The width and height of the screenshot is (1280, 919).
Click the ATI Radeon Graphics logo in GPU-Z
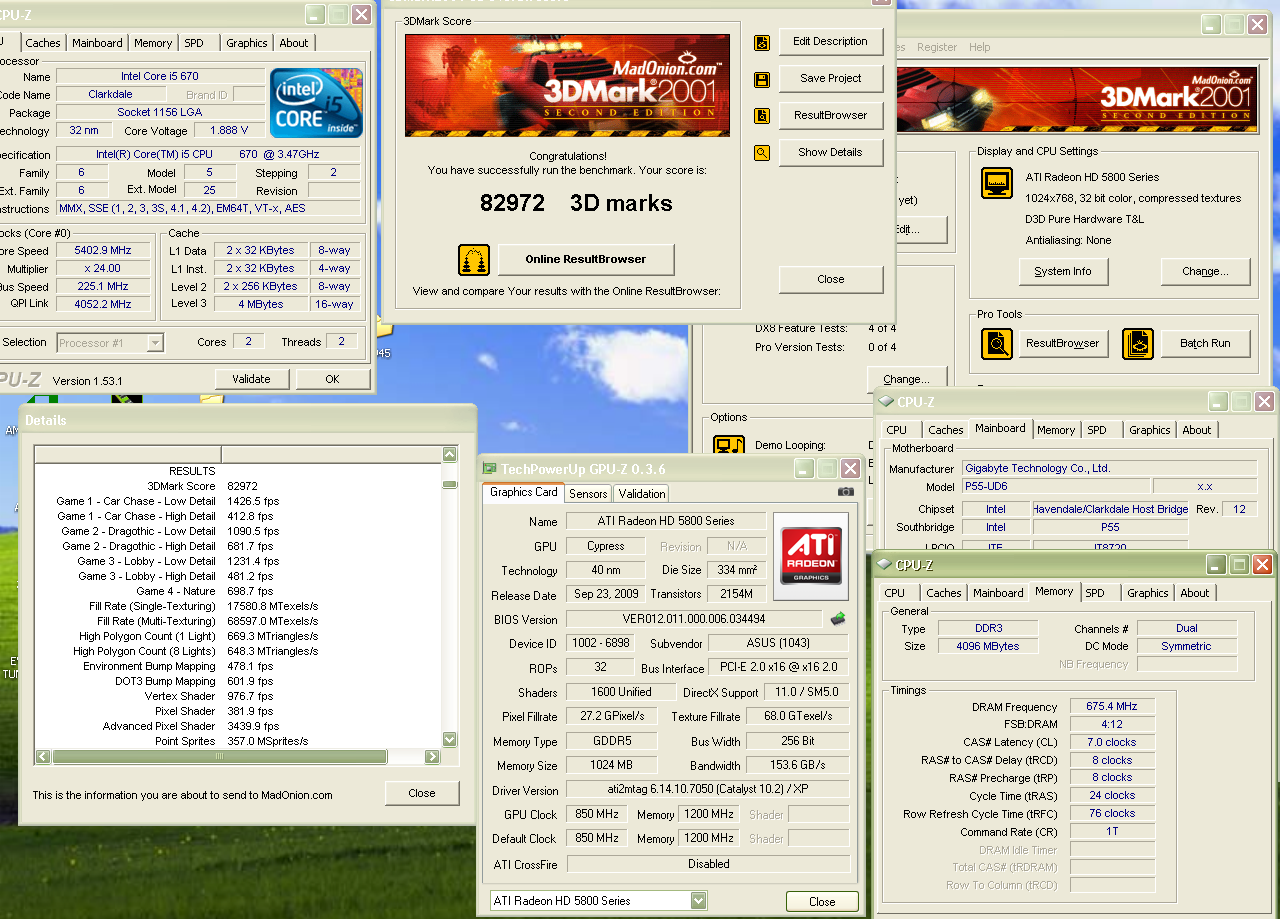[x=810, y=556]
